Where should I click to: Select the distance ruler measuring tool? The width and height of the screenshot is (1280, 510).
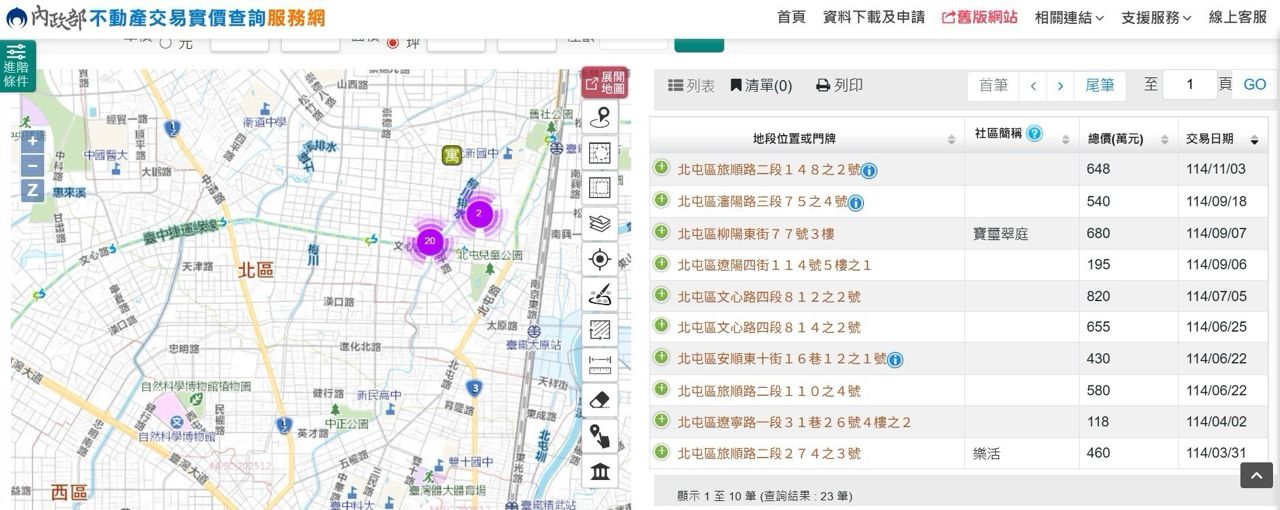(x=600, y=364)
